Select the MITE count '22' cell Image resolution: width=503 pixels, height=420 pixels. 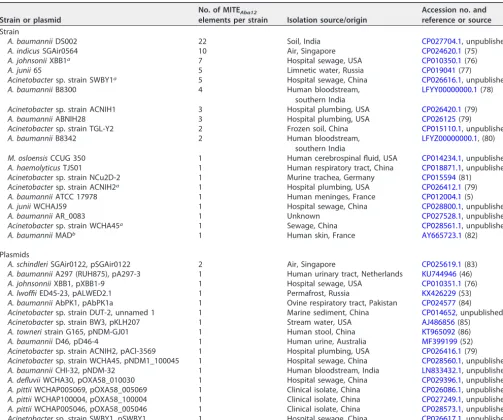coord(202,41)
